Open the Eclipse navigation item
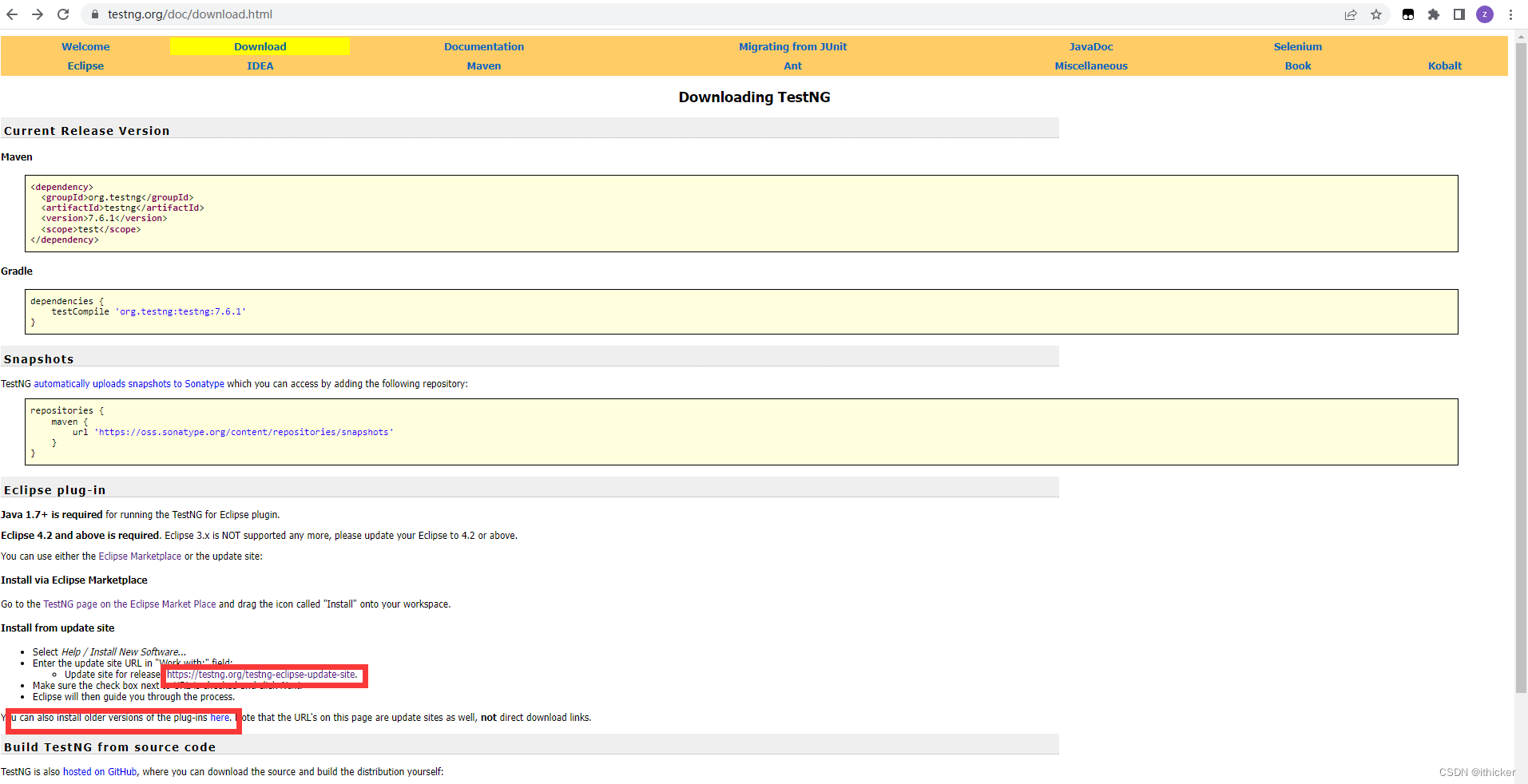Image resolution: width=1528 pixels, height=784 pixels. 85,65
